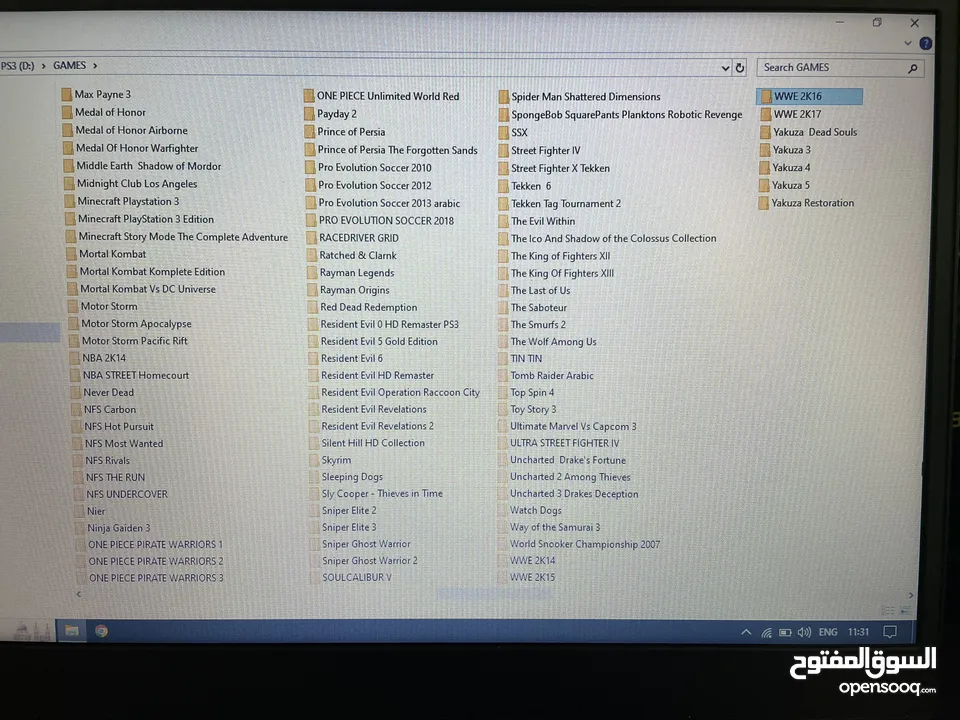The width and height of the screenshot is (960, 720).
Task: Click the 'Motor Storm Pacific Rift' name
Action: point(135,341)
